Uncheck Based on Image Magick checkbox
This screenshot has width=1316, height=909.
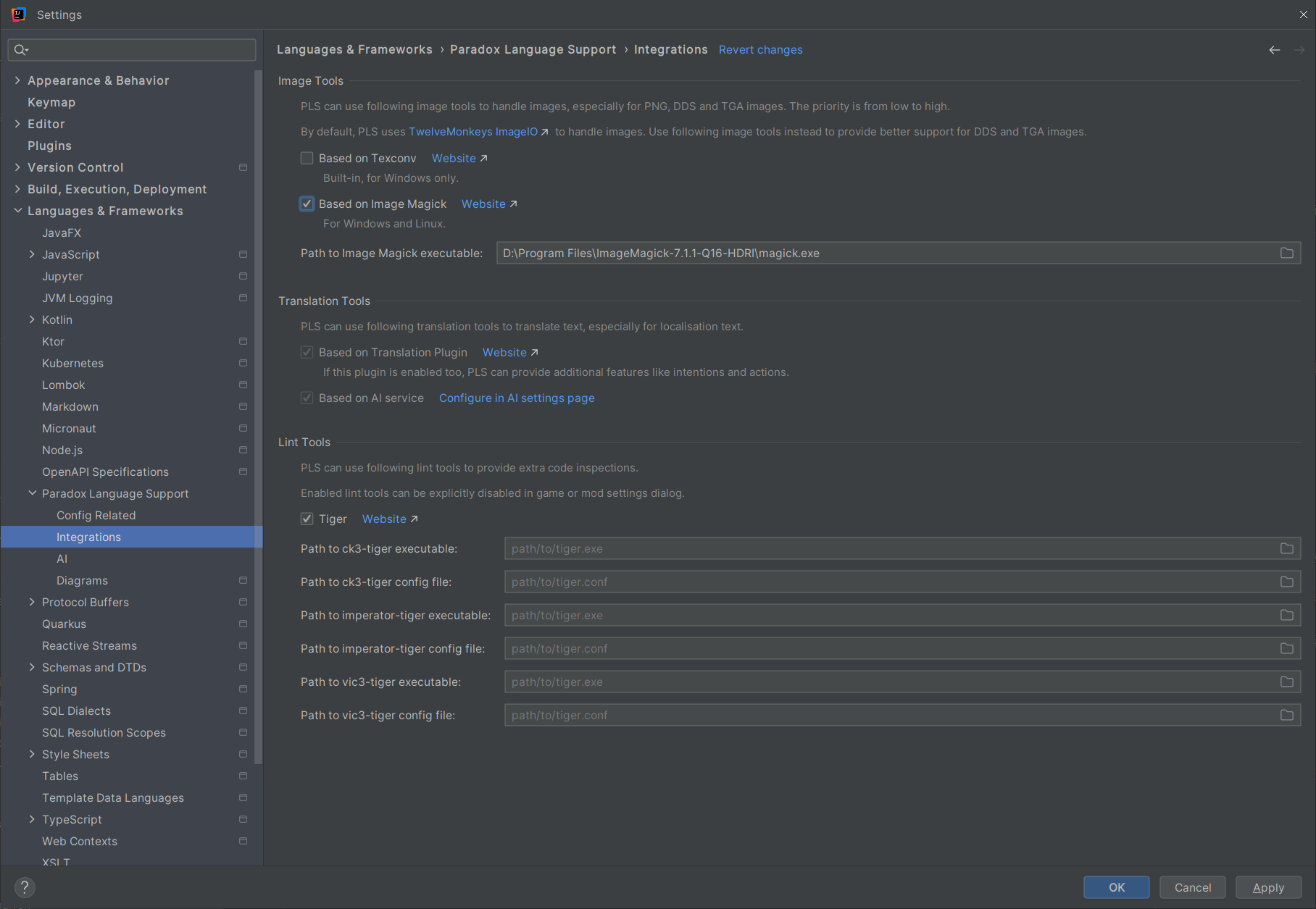(307, 204)
